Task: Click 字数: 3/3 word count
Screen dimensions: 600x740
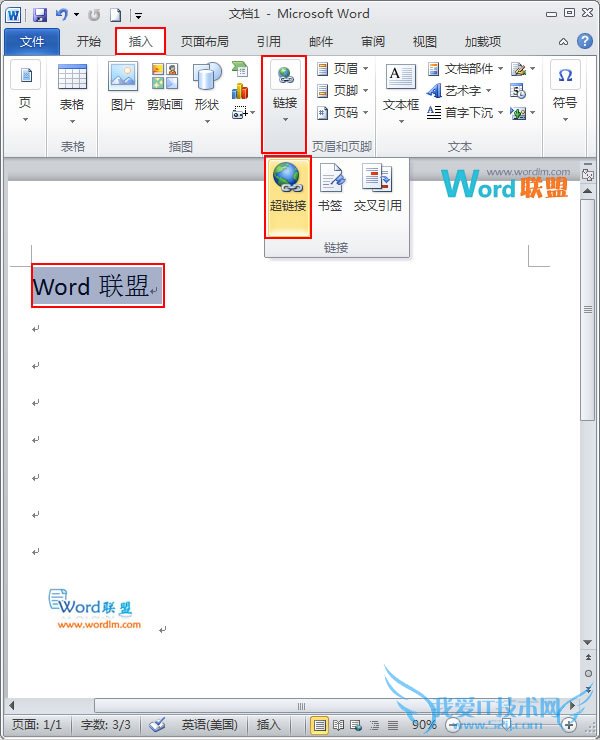Action: 105,724
